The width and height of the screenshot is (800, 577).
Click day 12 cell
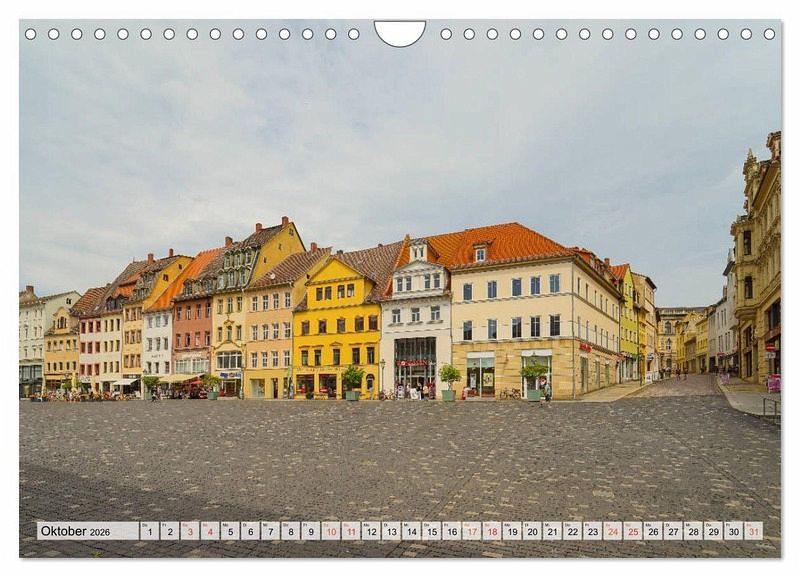pos(371,531)
